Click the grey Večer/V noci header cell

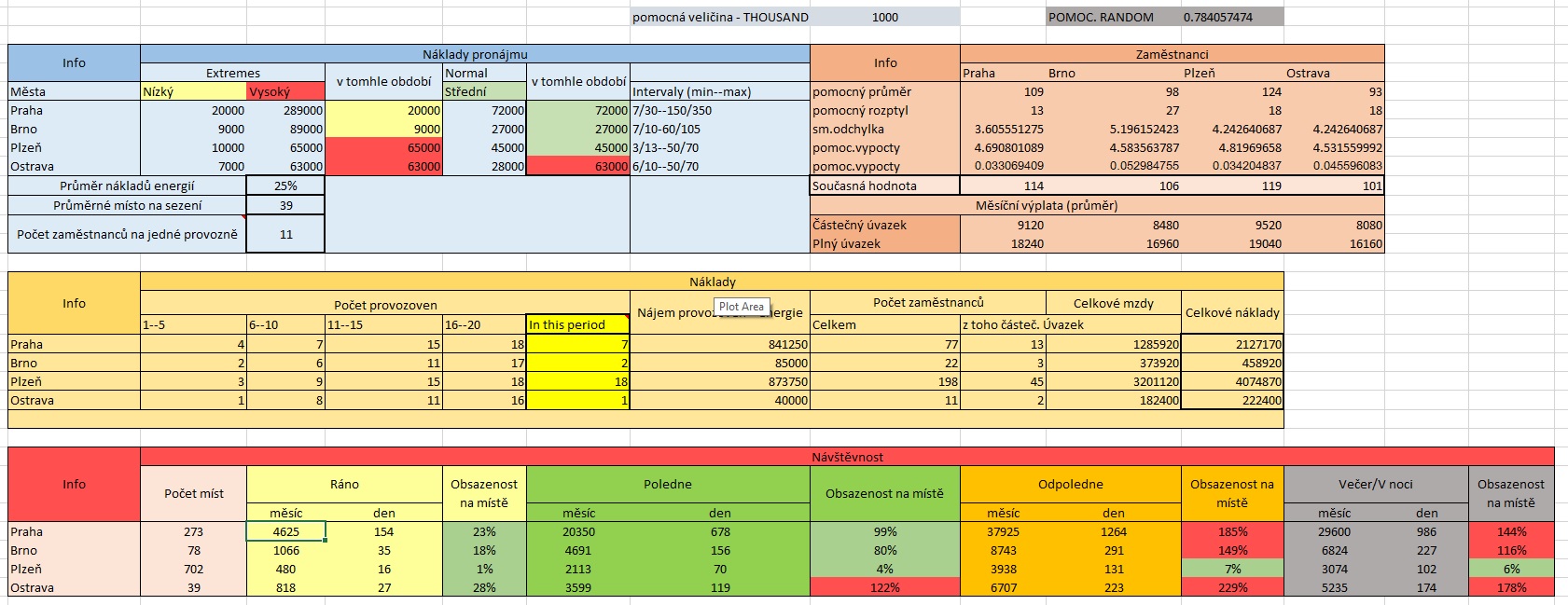[x=1375, y=484]
